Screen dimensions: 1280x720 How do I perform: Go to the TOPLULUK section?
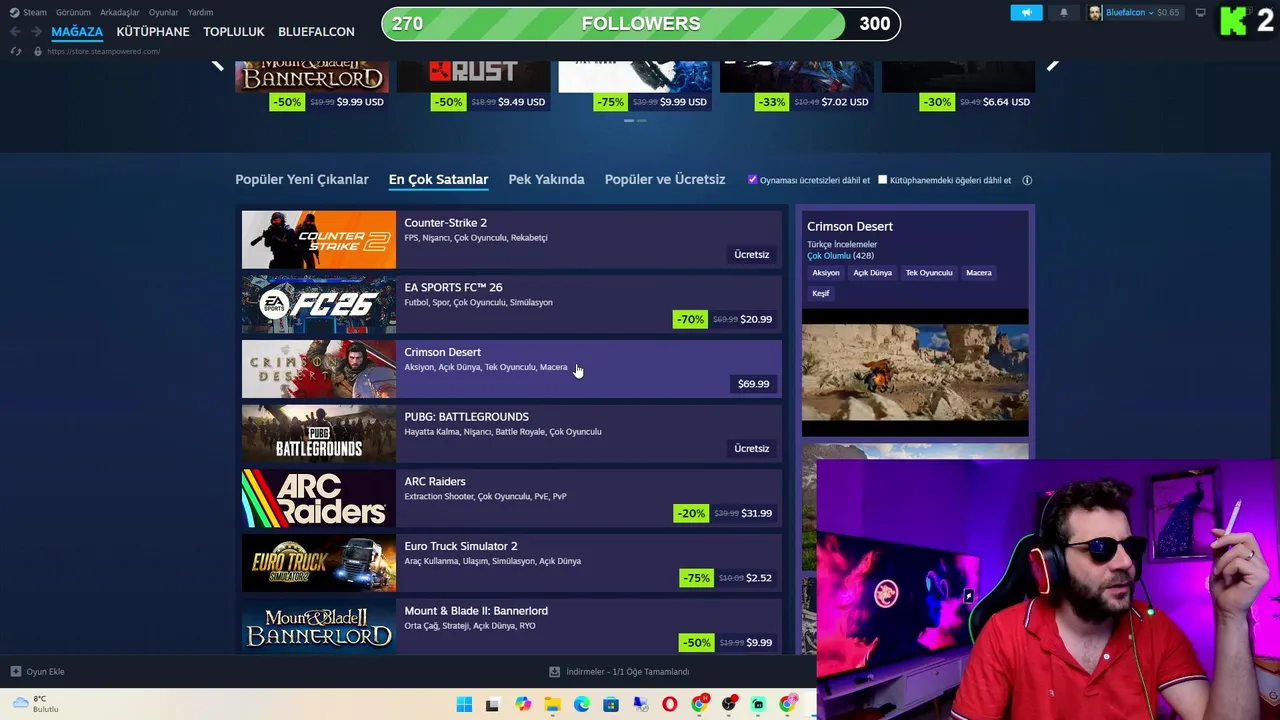click(234, 32)
